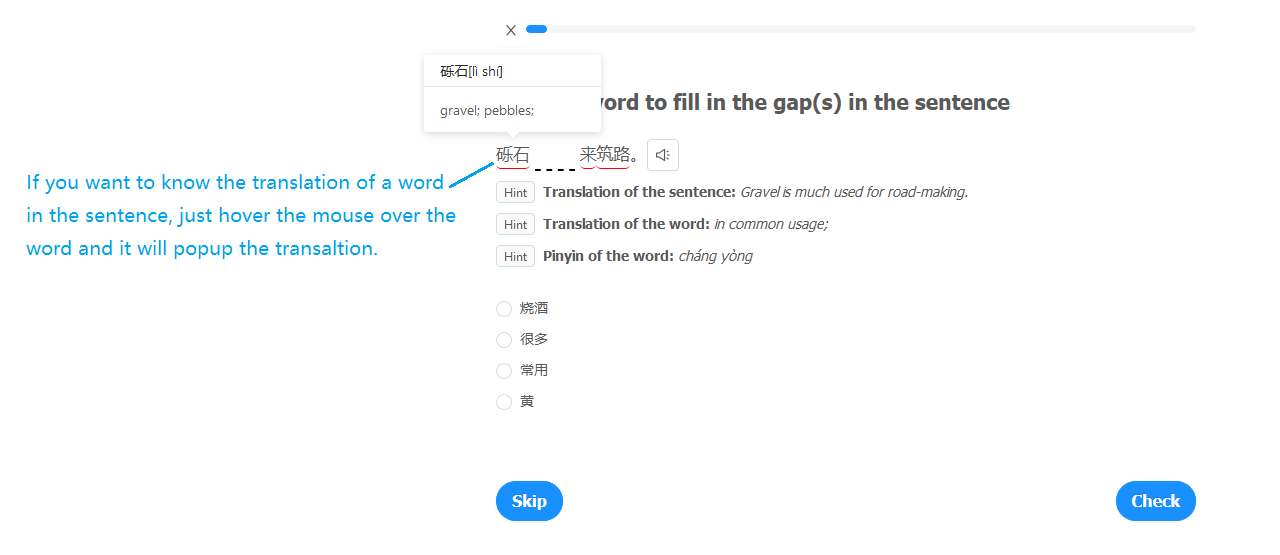Toggle Hint for translation of the sentence
1280x555 pixels.
tap(515, 193)
